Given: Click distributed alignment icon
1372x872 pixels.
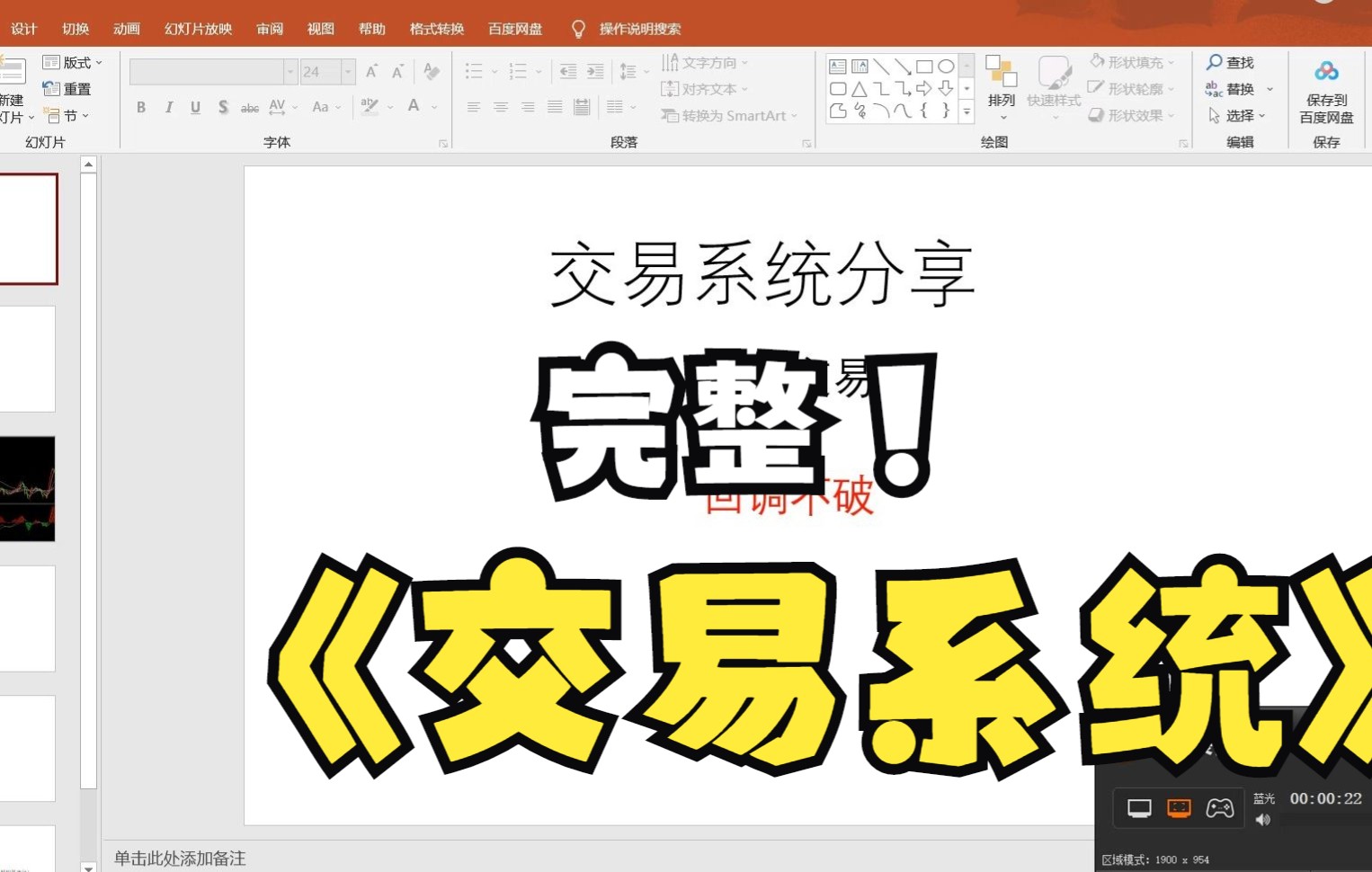Looking at the screenshot, I should 582,107.
